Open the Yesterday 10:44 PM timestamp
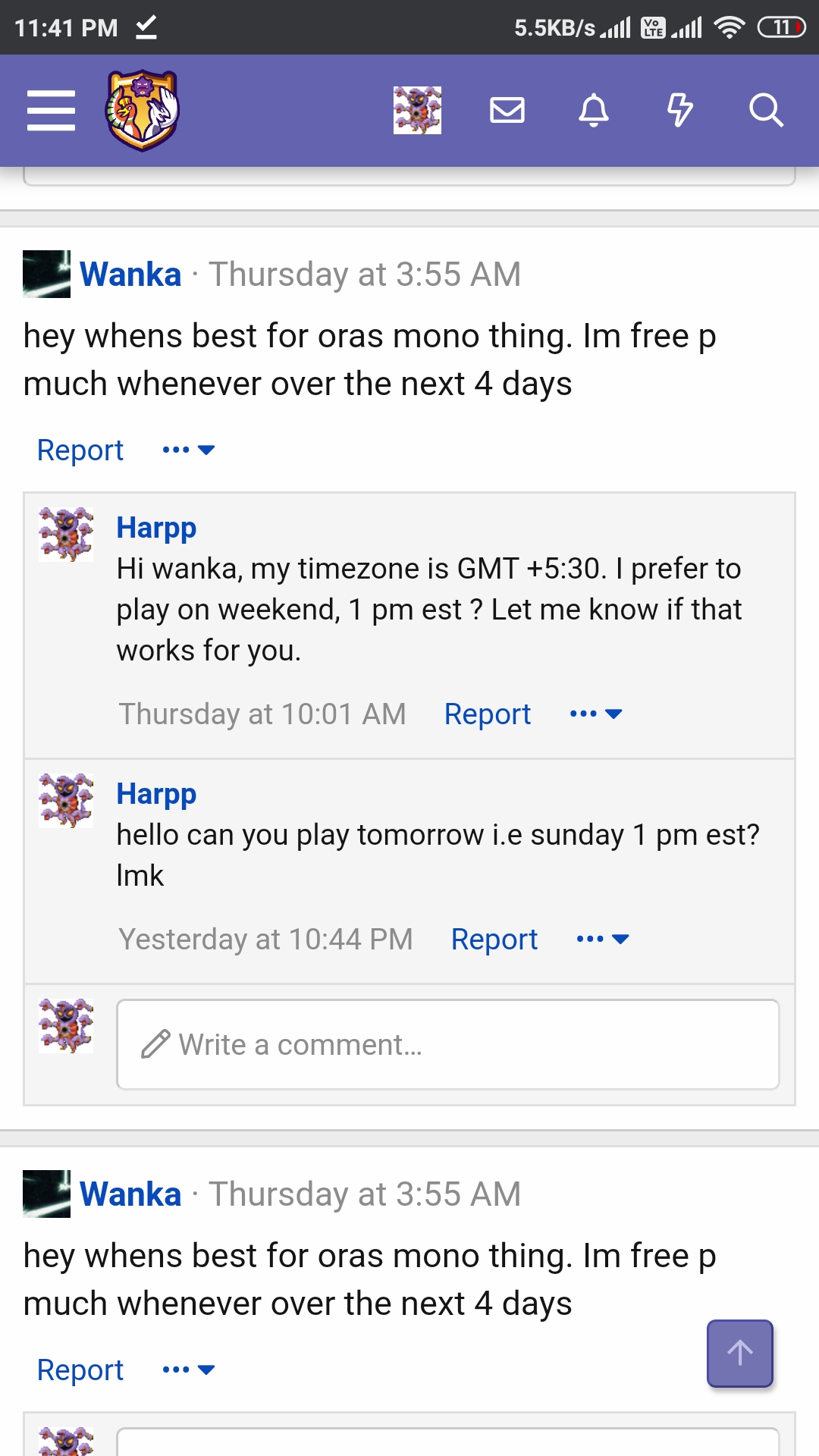The width and height of the screenshot is (819, 1456). pos(265,939)
